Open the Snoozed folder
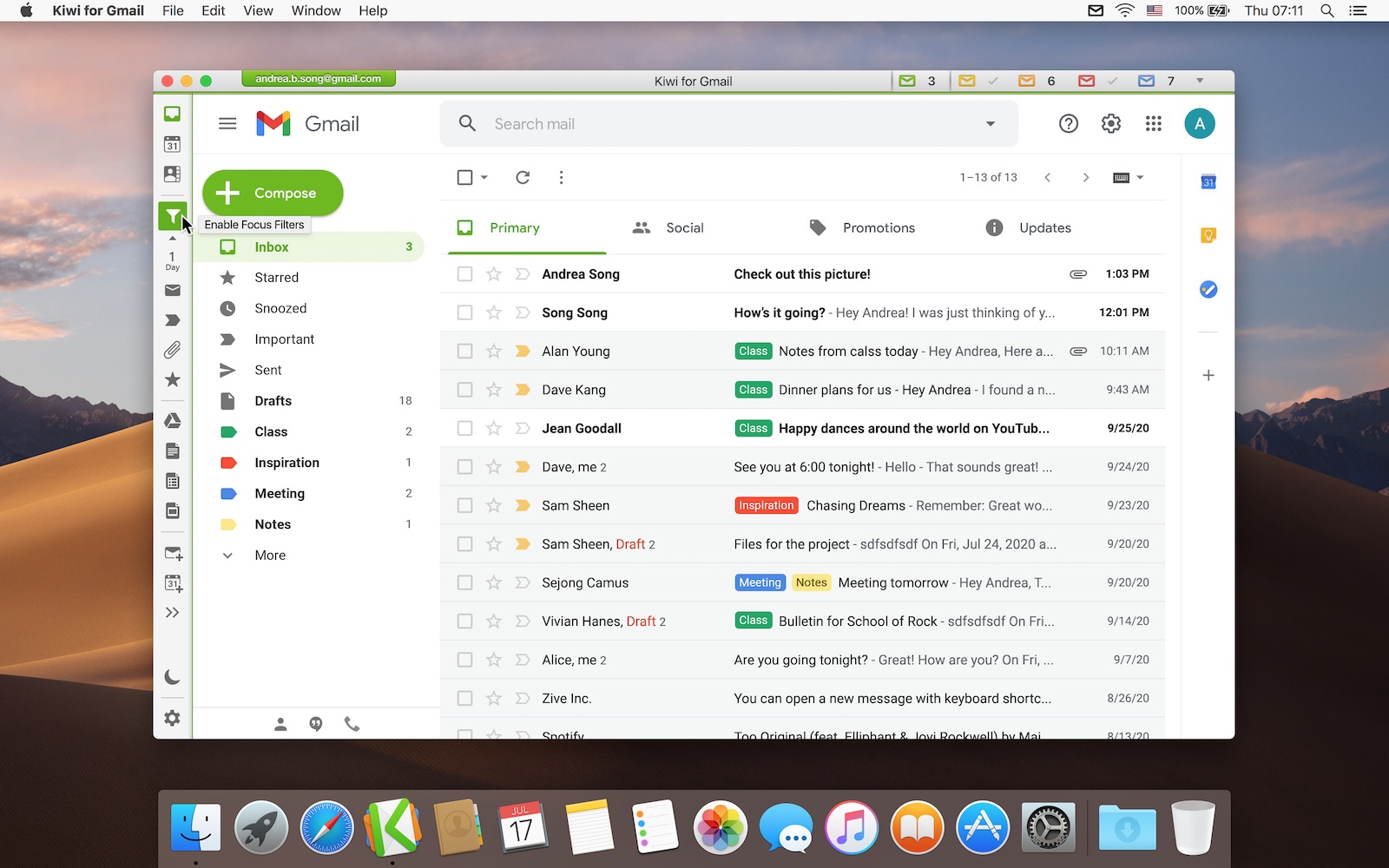 click(308, 308)
